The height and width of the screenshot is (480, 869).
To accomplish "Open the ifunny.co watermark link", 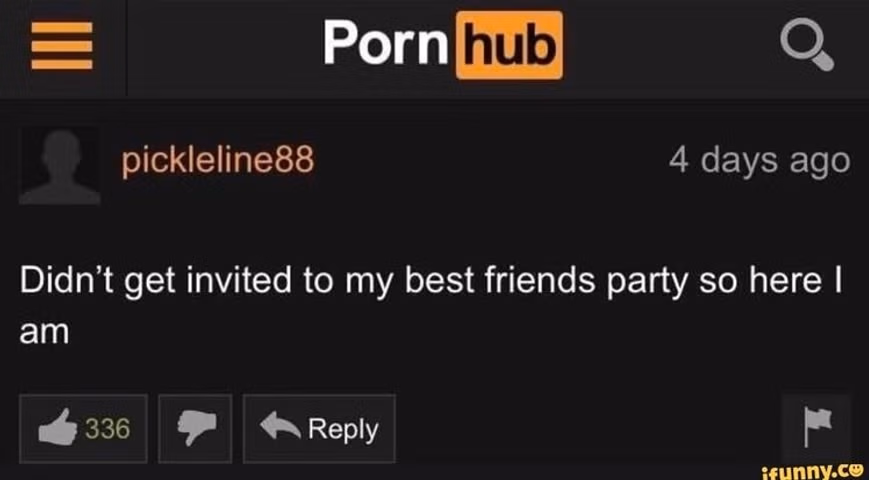I will pos(816,471).
